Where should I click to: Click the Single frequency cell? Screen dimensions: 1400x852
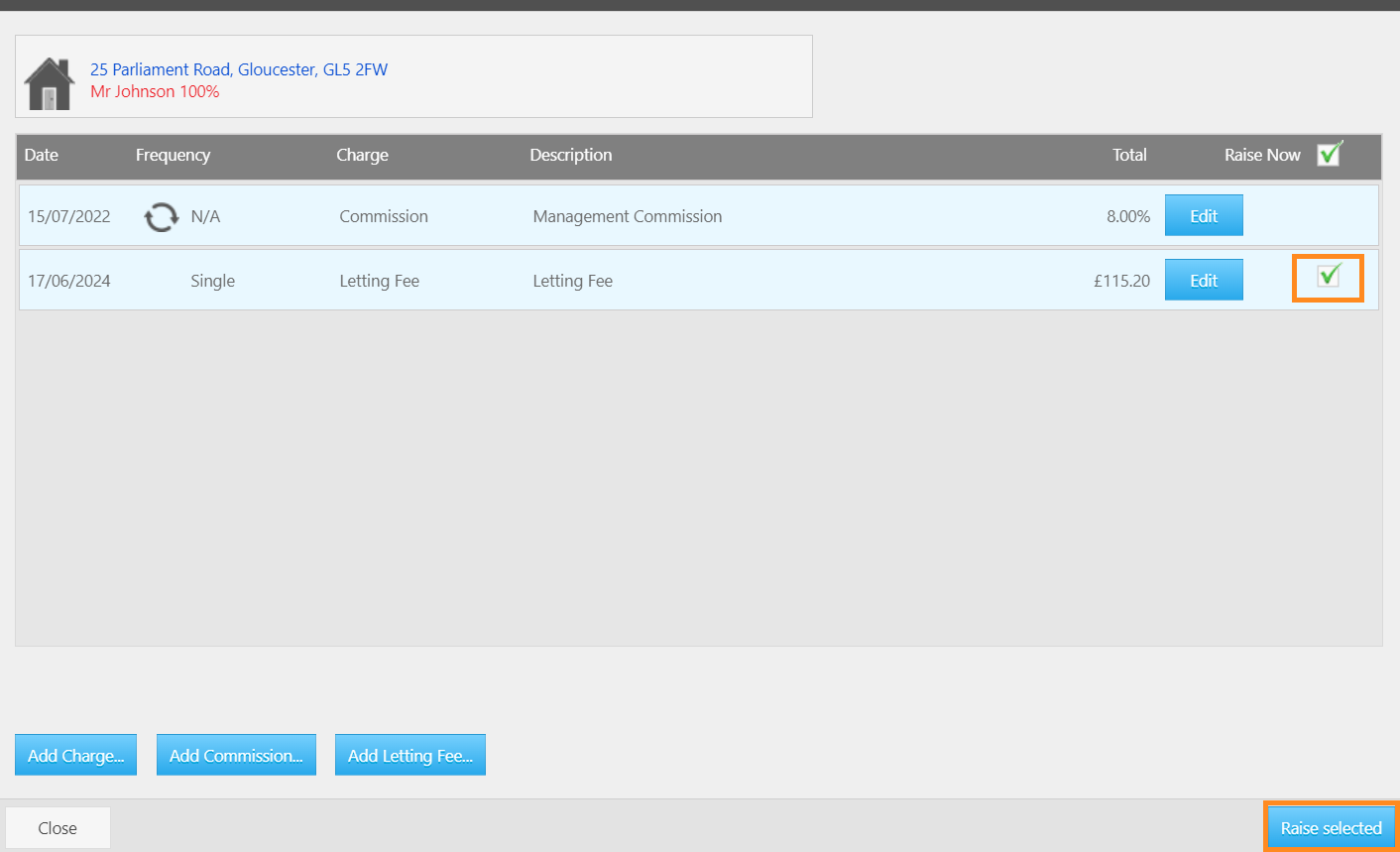click(x=213, y=281)
